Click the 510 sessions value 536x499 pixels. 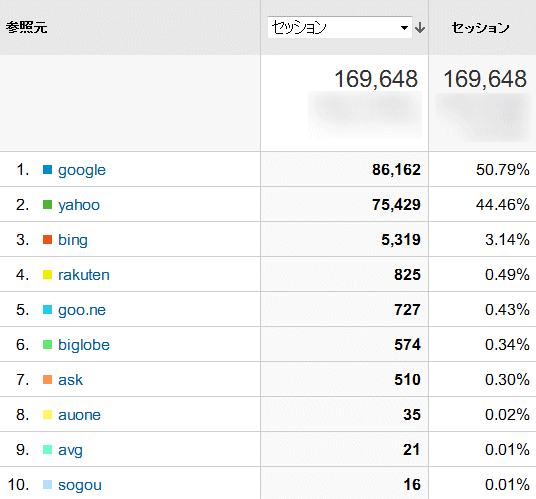(407, 380)
